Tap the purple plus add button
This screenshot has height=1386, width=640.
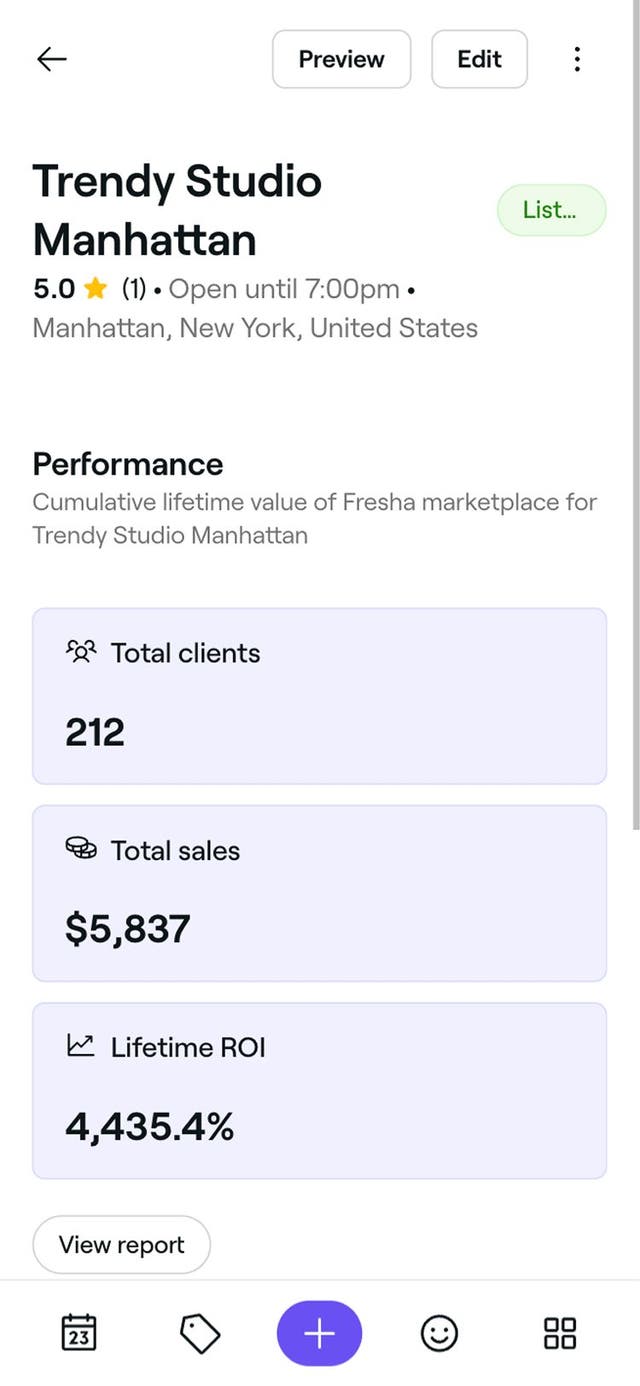[319, 1333]
